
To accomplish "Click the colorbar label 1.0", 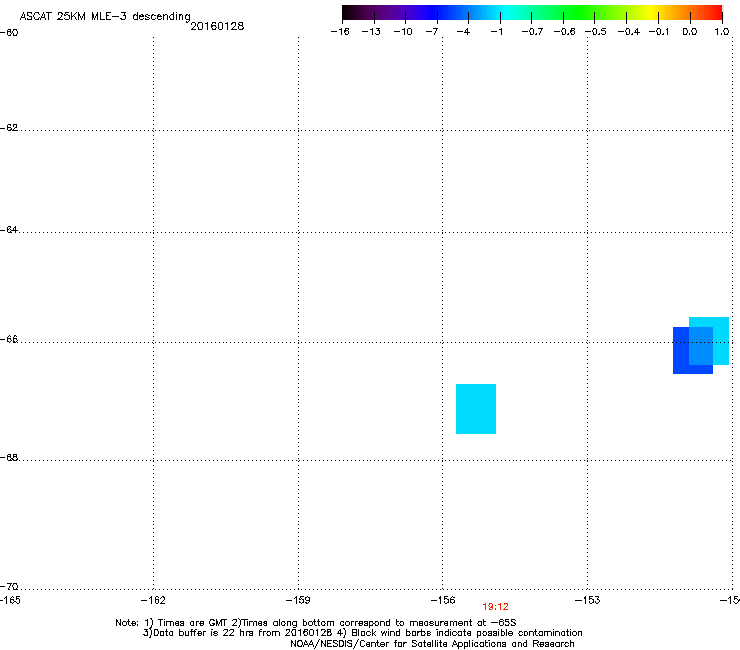I will [722, 32].
